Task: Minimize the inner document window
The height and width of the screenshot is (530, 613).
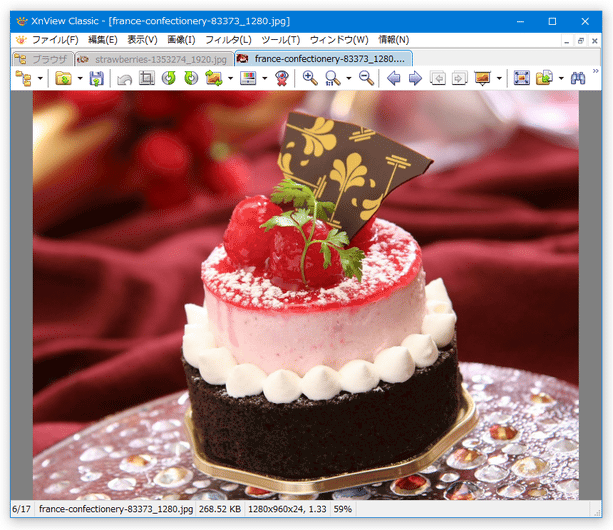Action: click(x=567, y=41)
